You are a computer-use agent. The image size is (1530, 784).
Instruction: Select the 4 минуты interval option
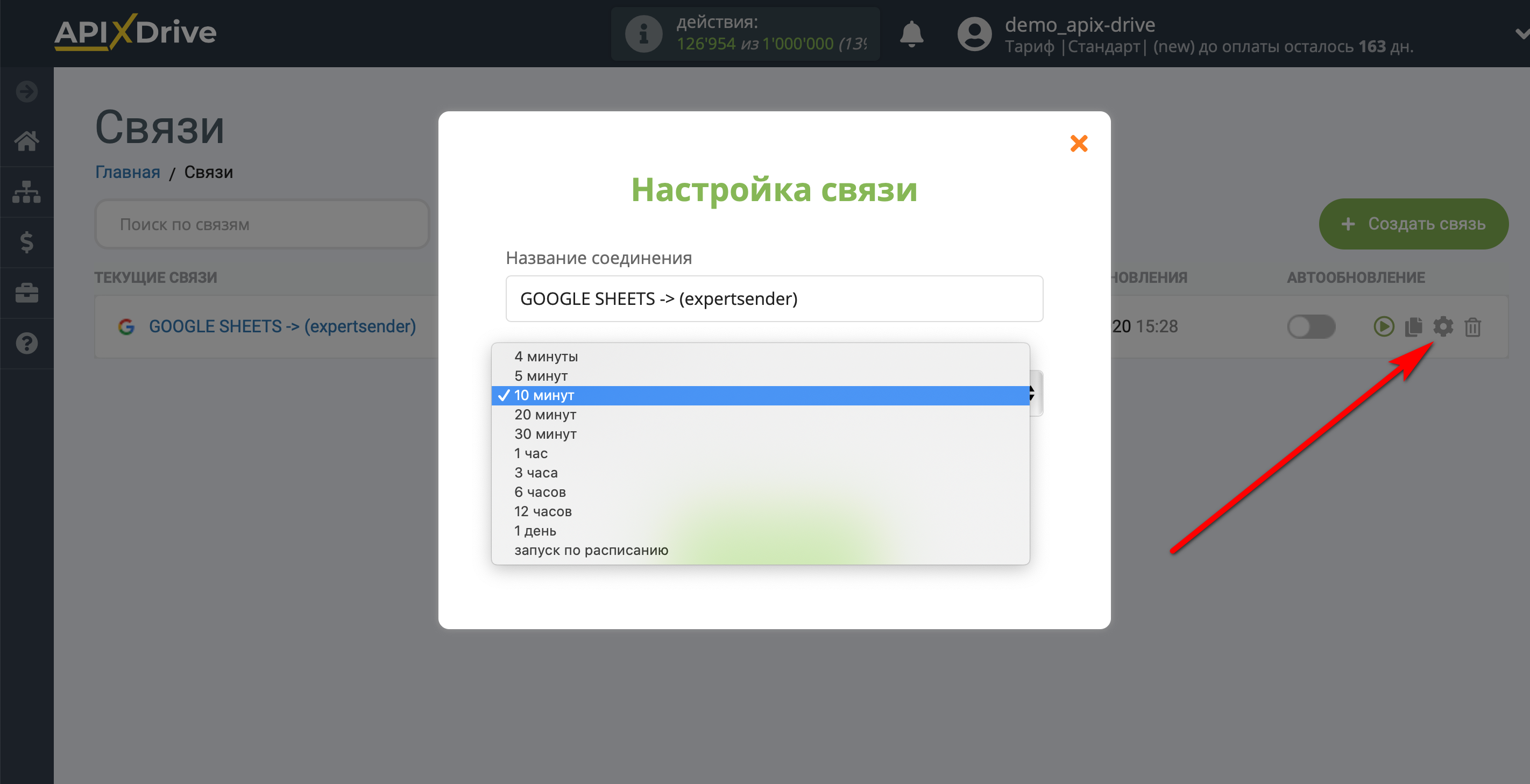tap(760, 356)
